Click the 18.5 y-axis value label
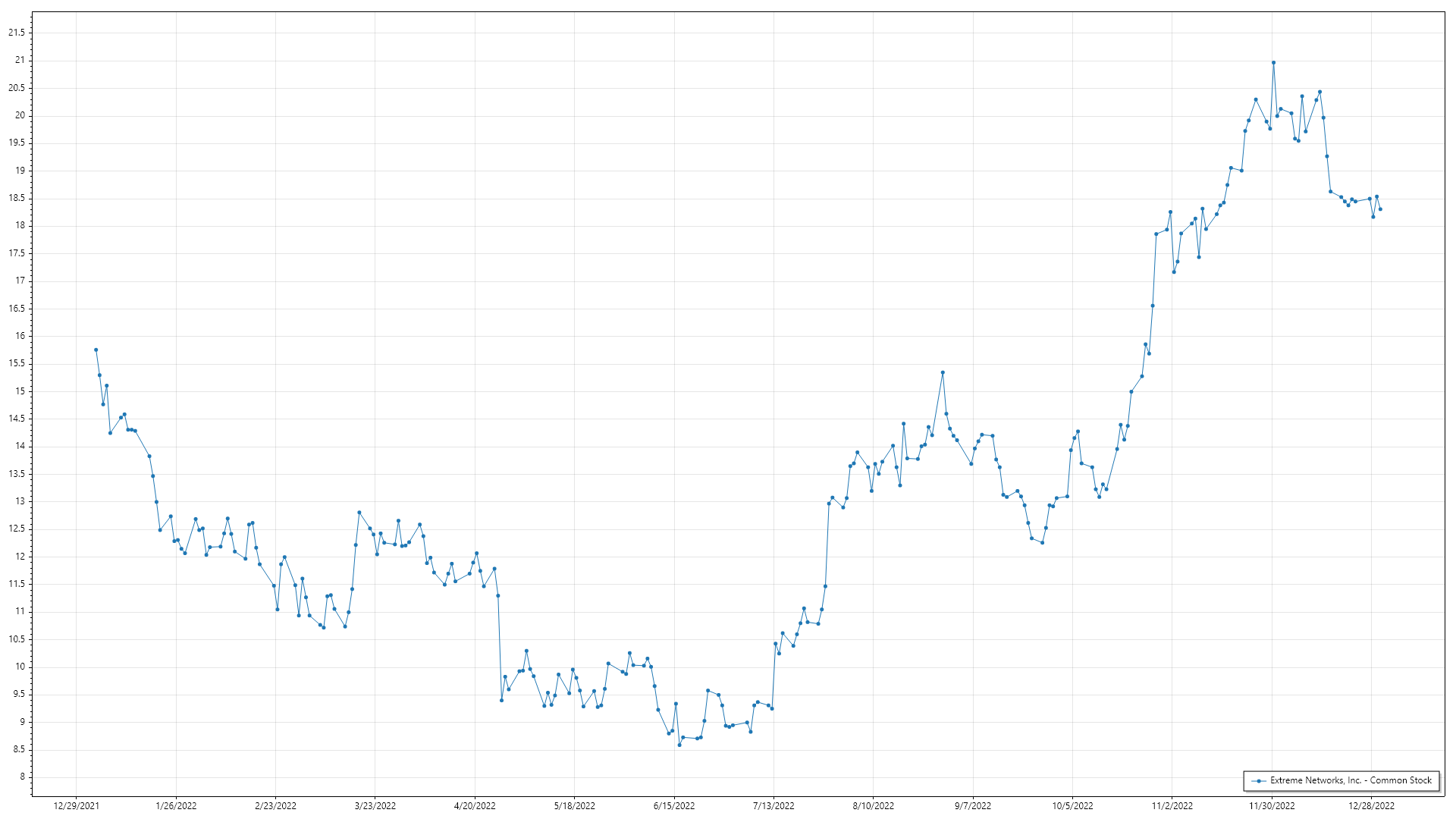This screenshot has width=1456, height=819. click(x=17, y=198)
